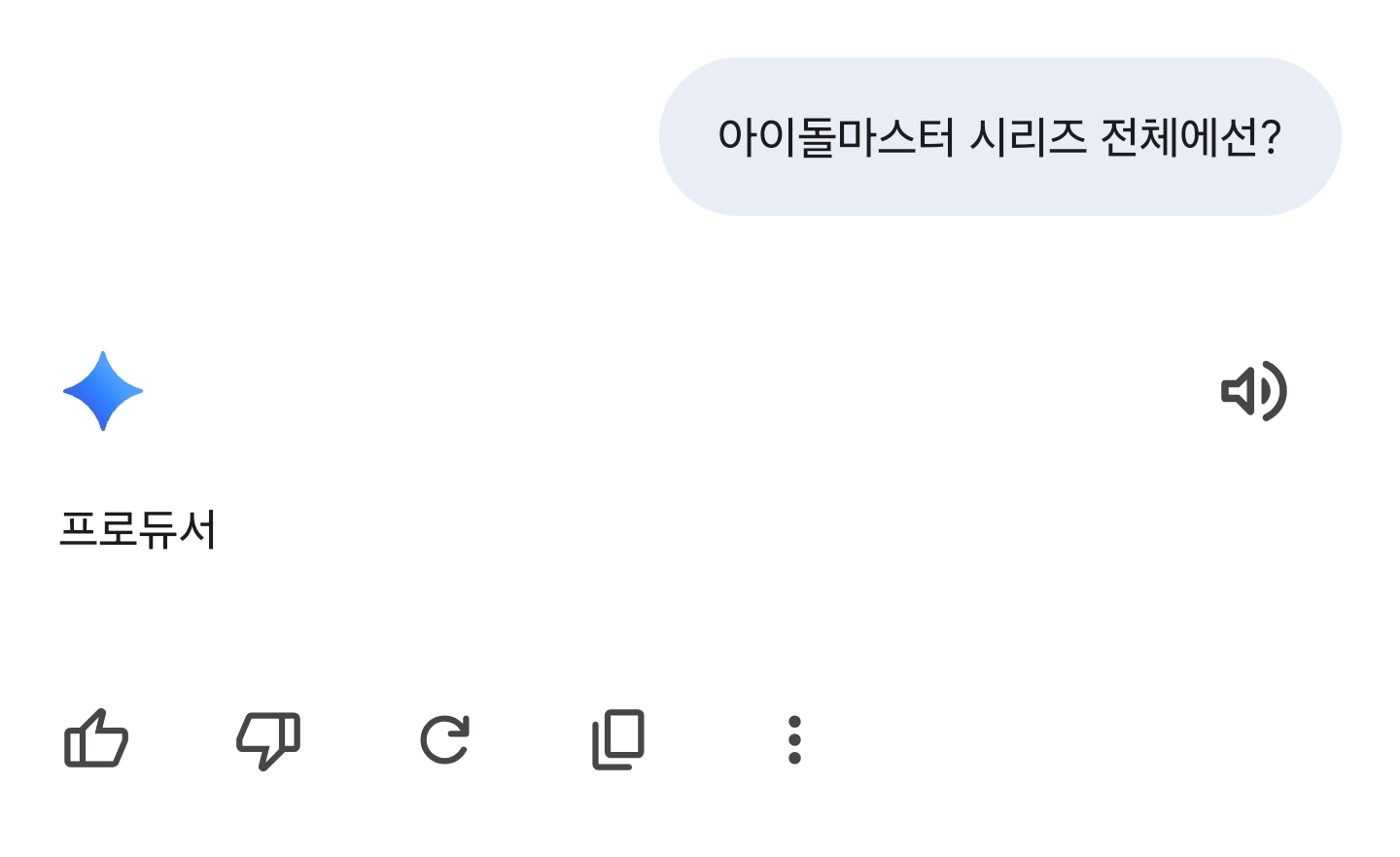The image size is (1400, 857).
Task: Expand additional actions via vertical dots
Action: tap(794, 739)
